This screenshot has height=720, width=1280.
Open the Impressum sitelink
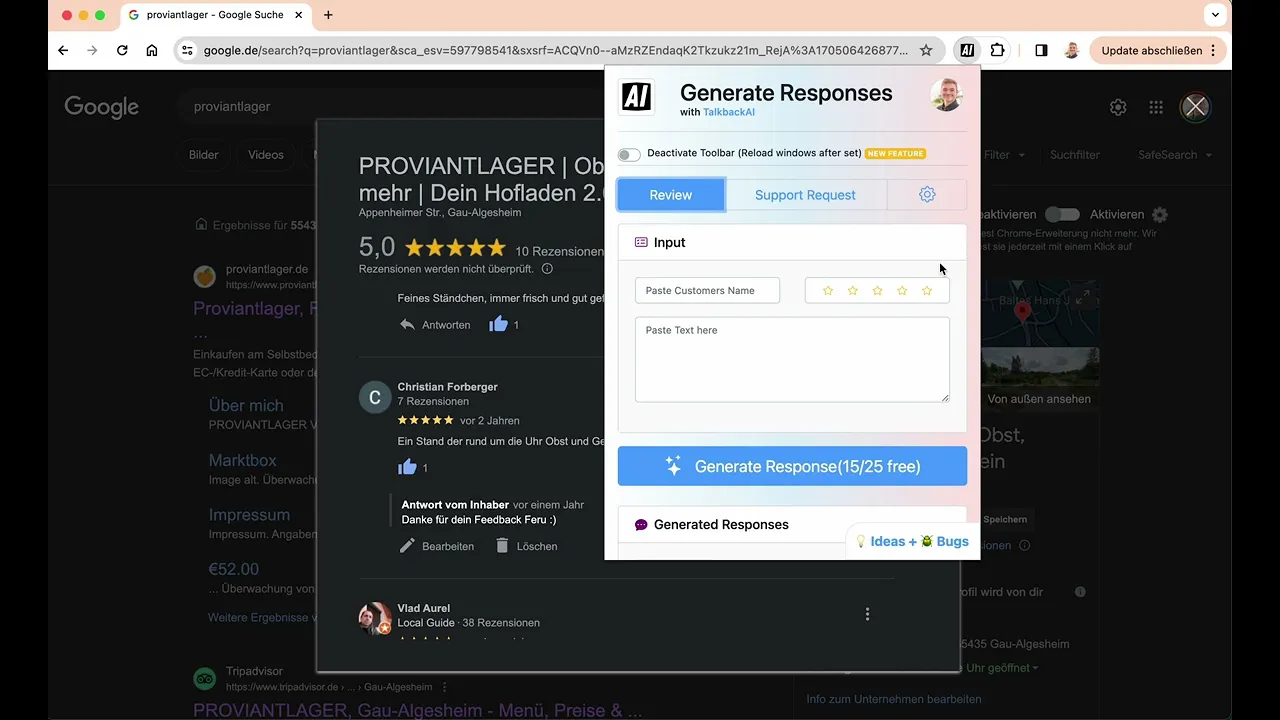pyautogui.click(x=249, y=515)
